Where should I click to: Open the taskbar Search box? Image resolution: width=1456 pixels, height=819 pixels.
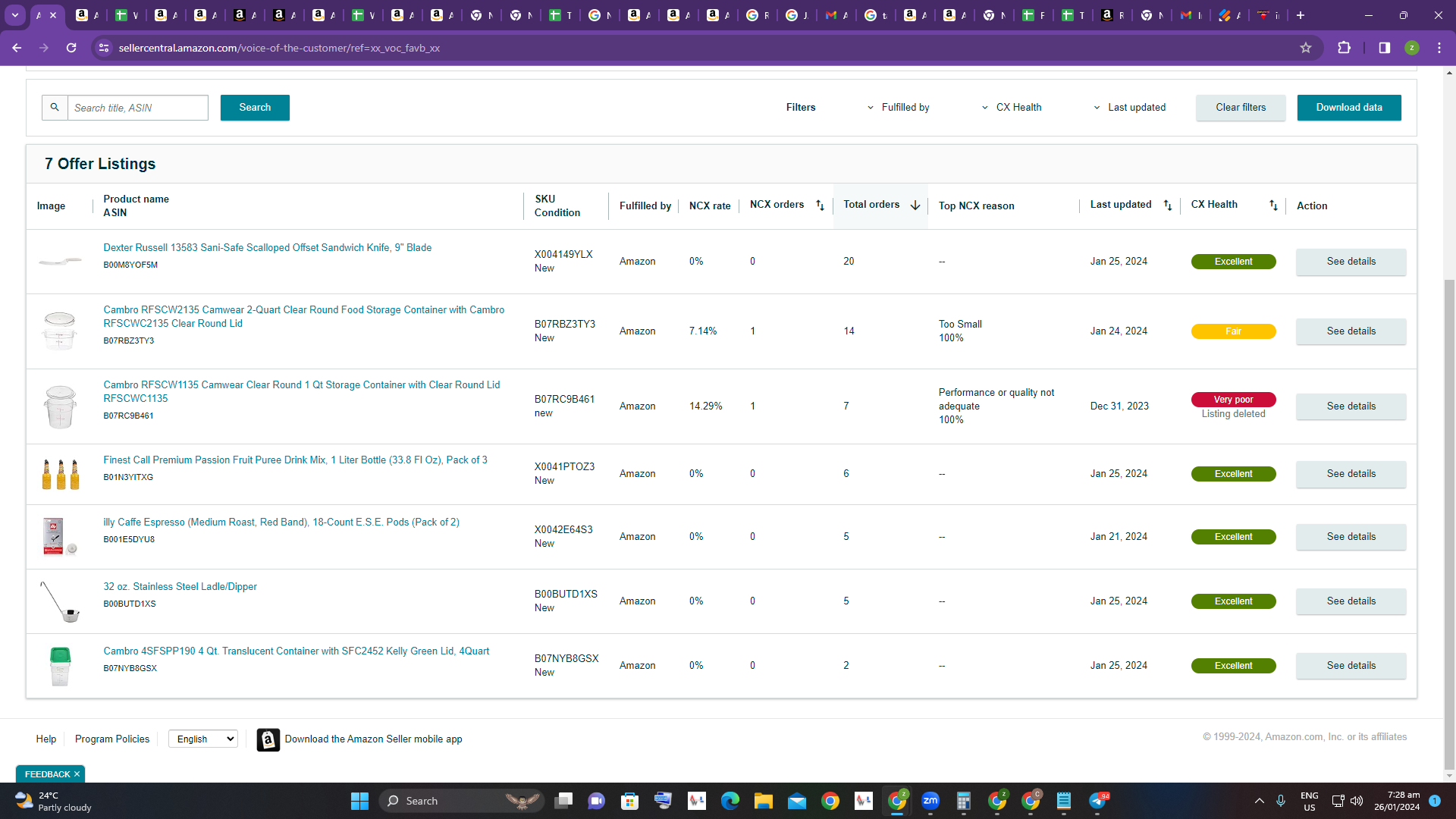coord(461,801)
